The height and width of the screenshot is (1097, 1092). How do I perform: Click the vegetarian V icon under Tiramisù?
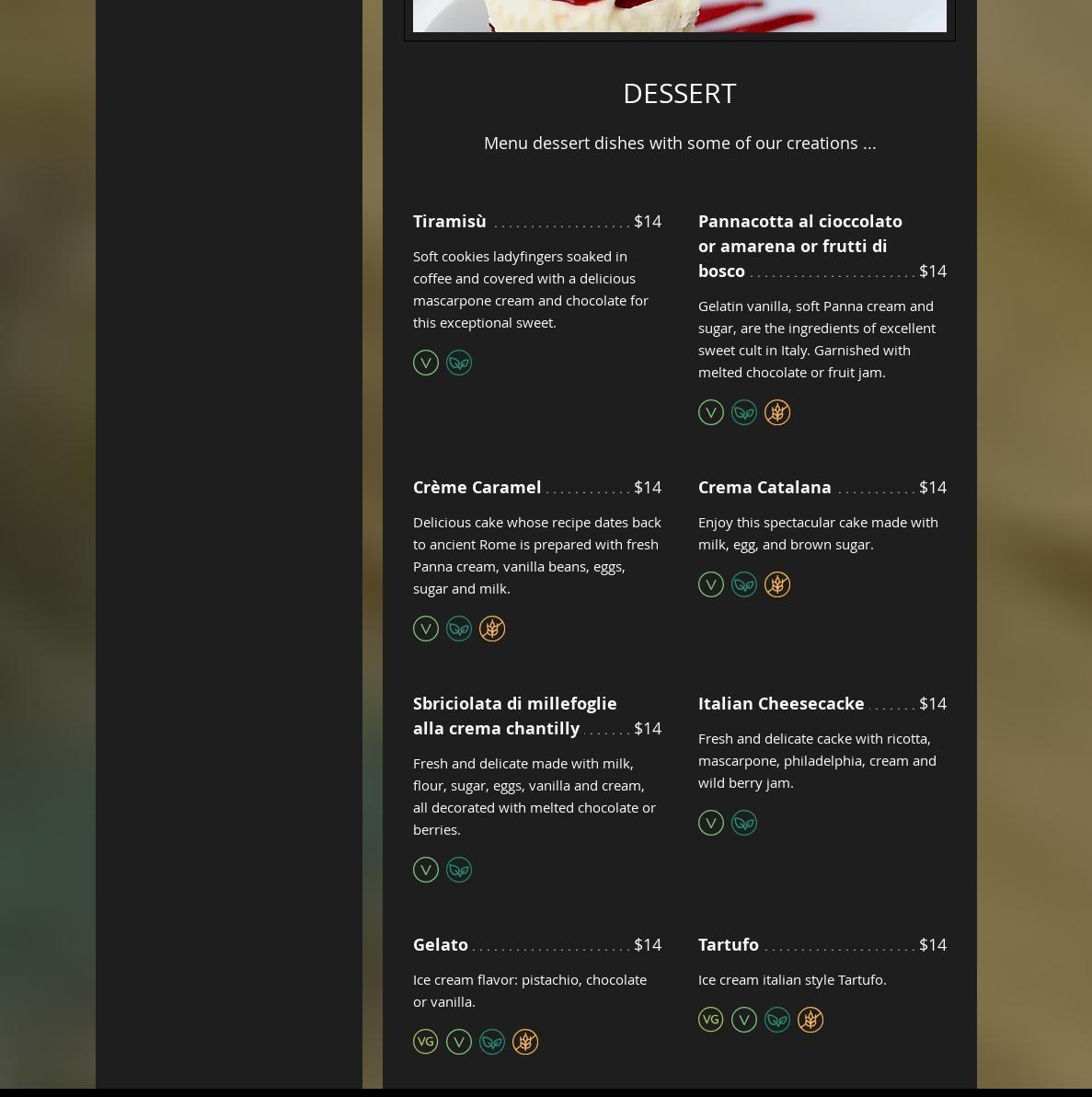(x=425, y=363)
